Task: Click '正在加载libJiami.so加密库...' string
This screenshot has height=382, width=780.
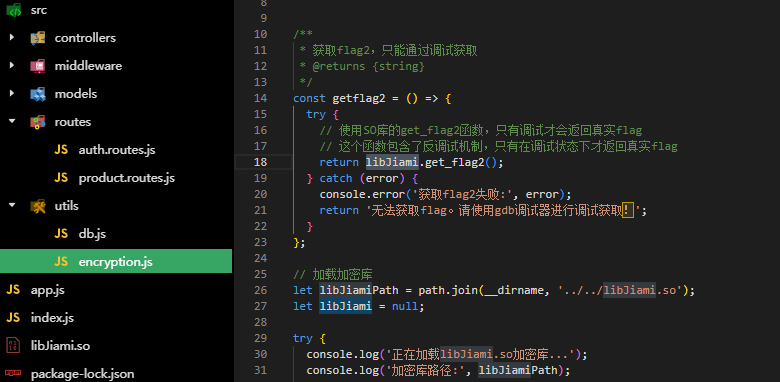Action: 480,354
